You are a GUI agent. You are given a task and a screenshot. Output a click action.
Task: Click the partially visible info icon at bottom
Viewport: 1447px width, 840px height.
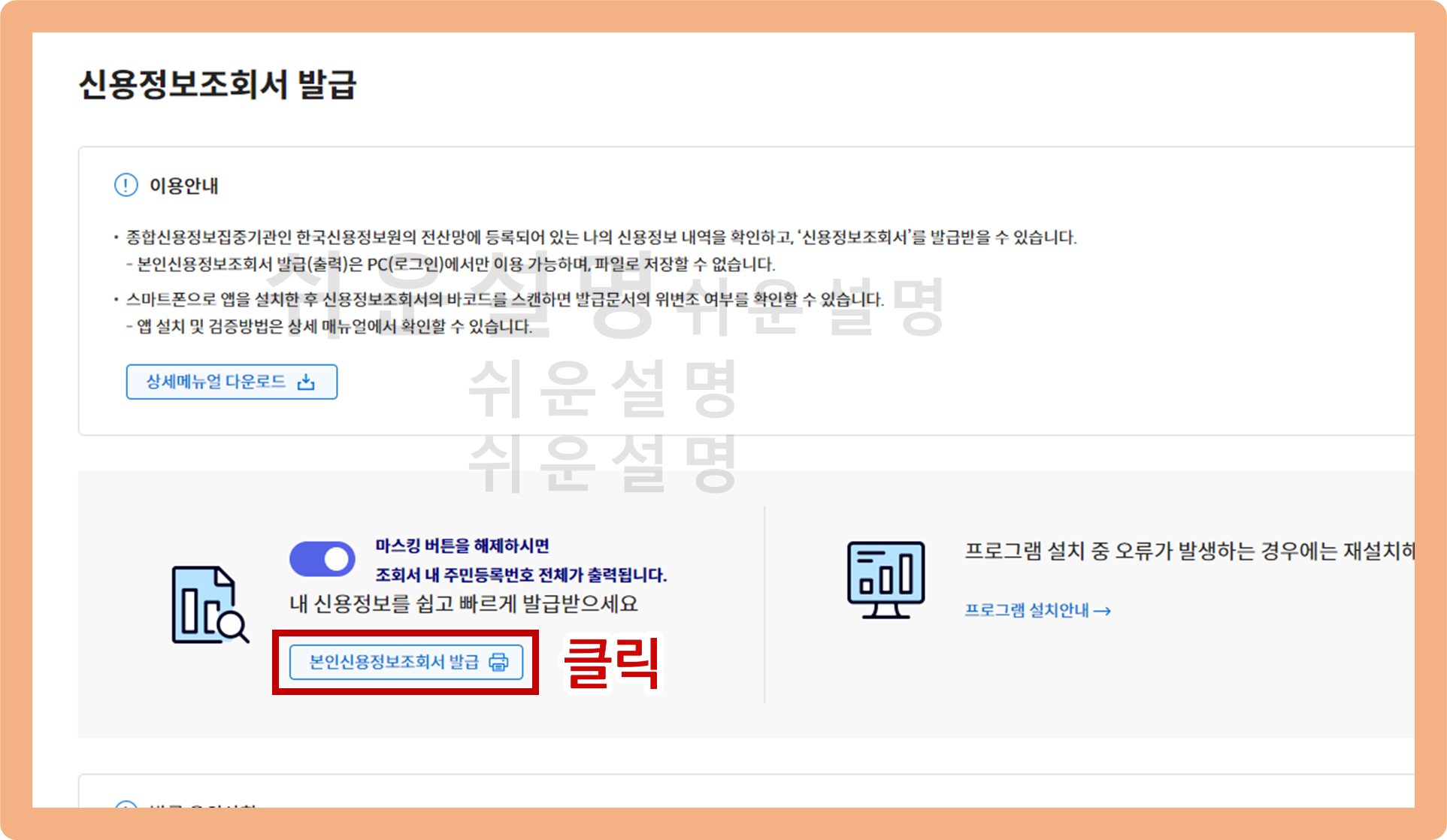tap(126, 805)
